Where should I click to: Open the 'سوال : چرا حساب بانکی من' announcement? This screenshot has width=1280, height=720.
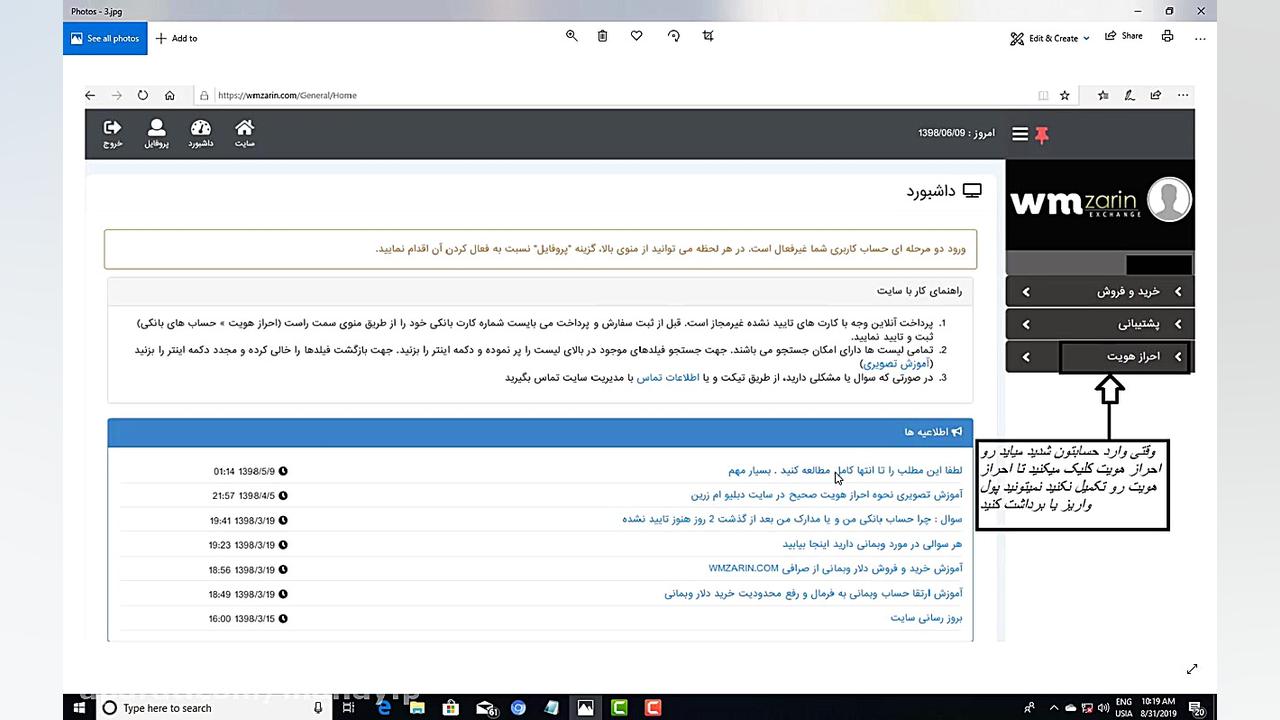click(x=792, y=520)
